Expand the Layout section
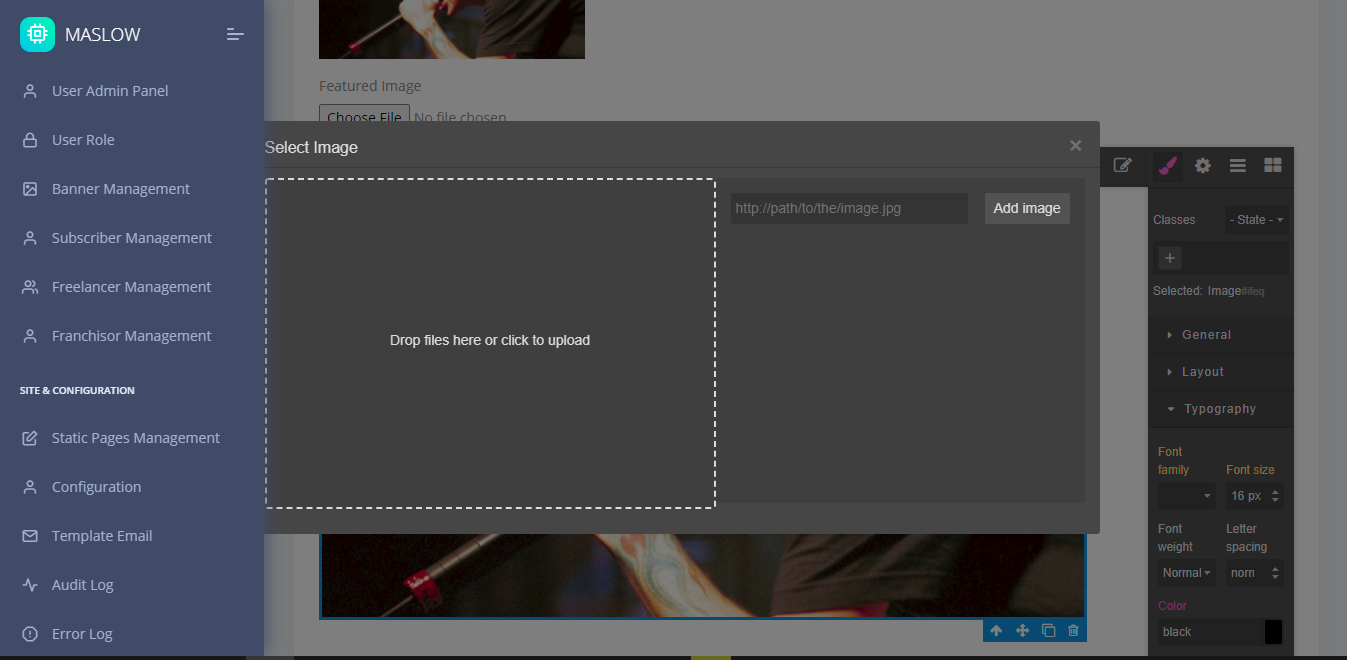Screen dimensions: 1347x660 coord(1202,372)
